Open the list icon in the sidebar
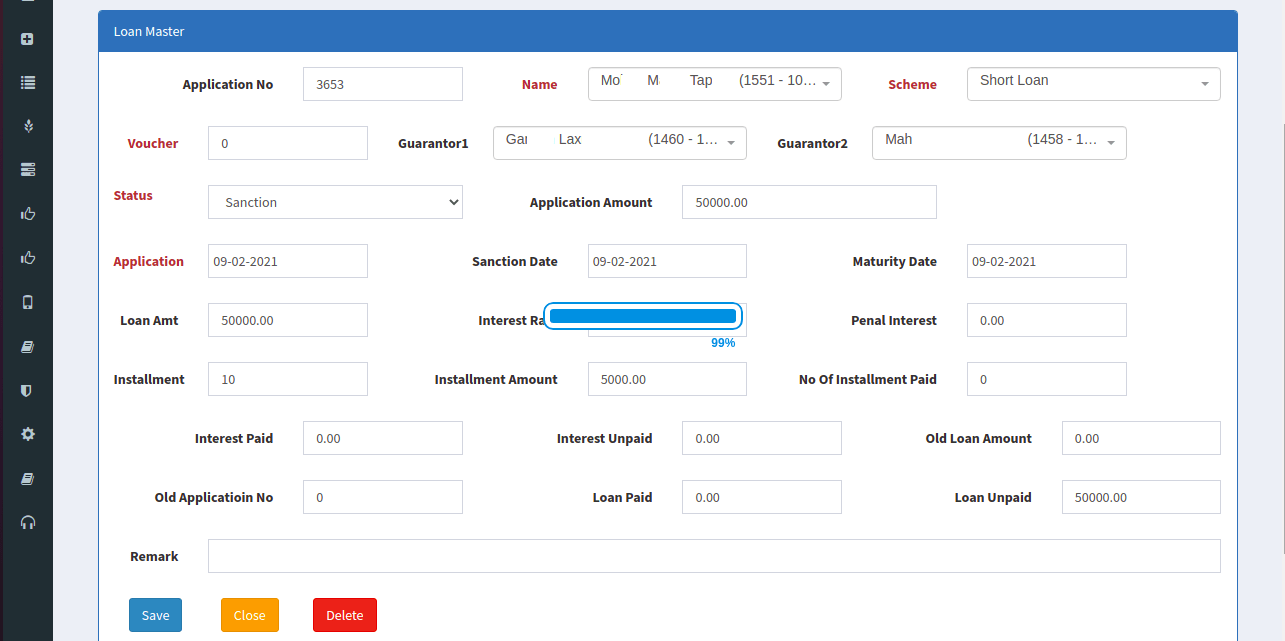Image resolution: width=1285 pixels, height=641 pixels. (27, 83)
